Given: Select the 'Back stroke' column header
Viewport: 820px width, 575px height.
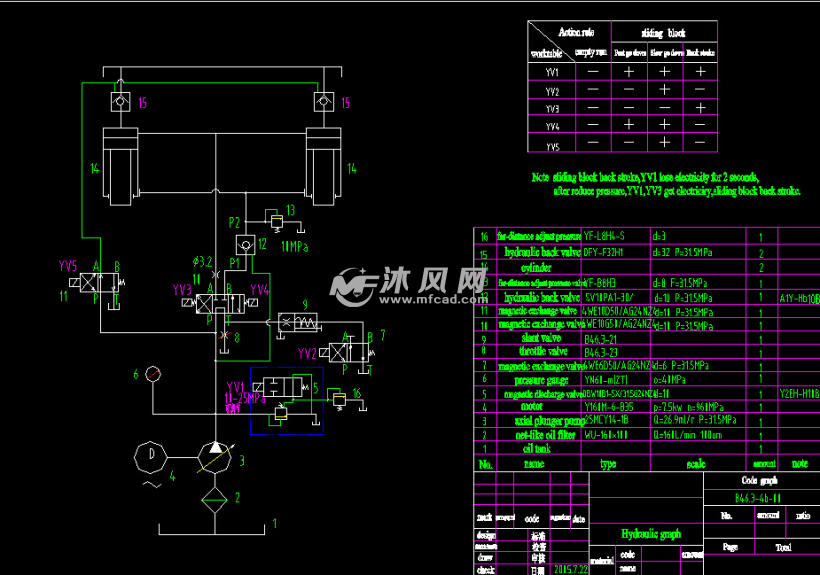Looking at the screenshot, I should pos(700,53).
